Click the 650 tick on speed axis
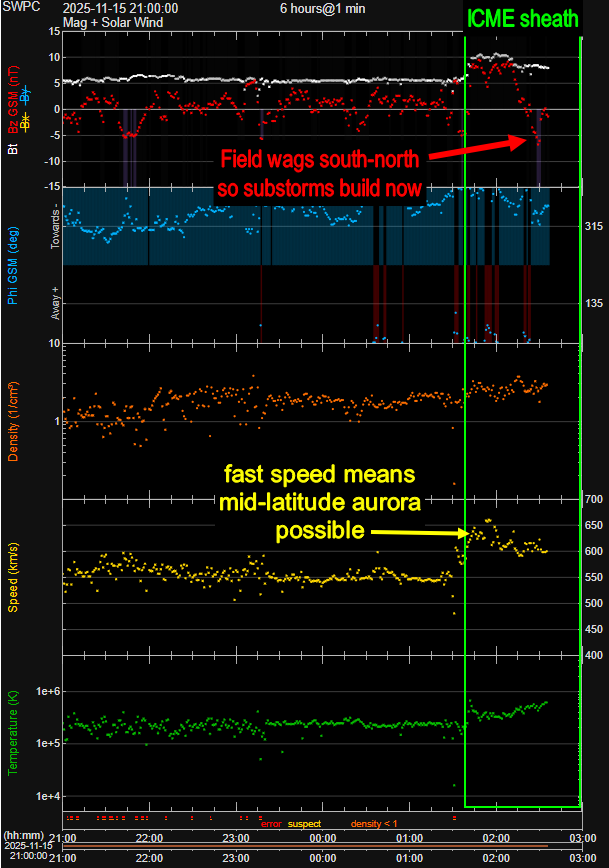609x868 pixels. 594,525
